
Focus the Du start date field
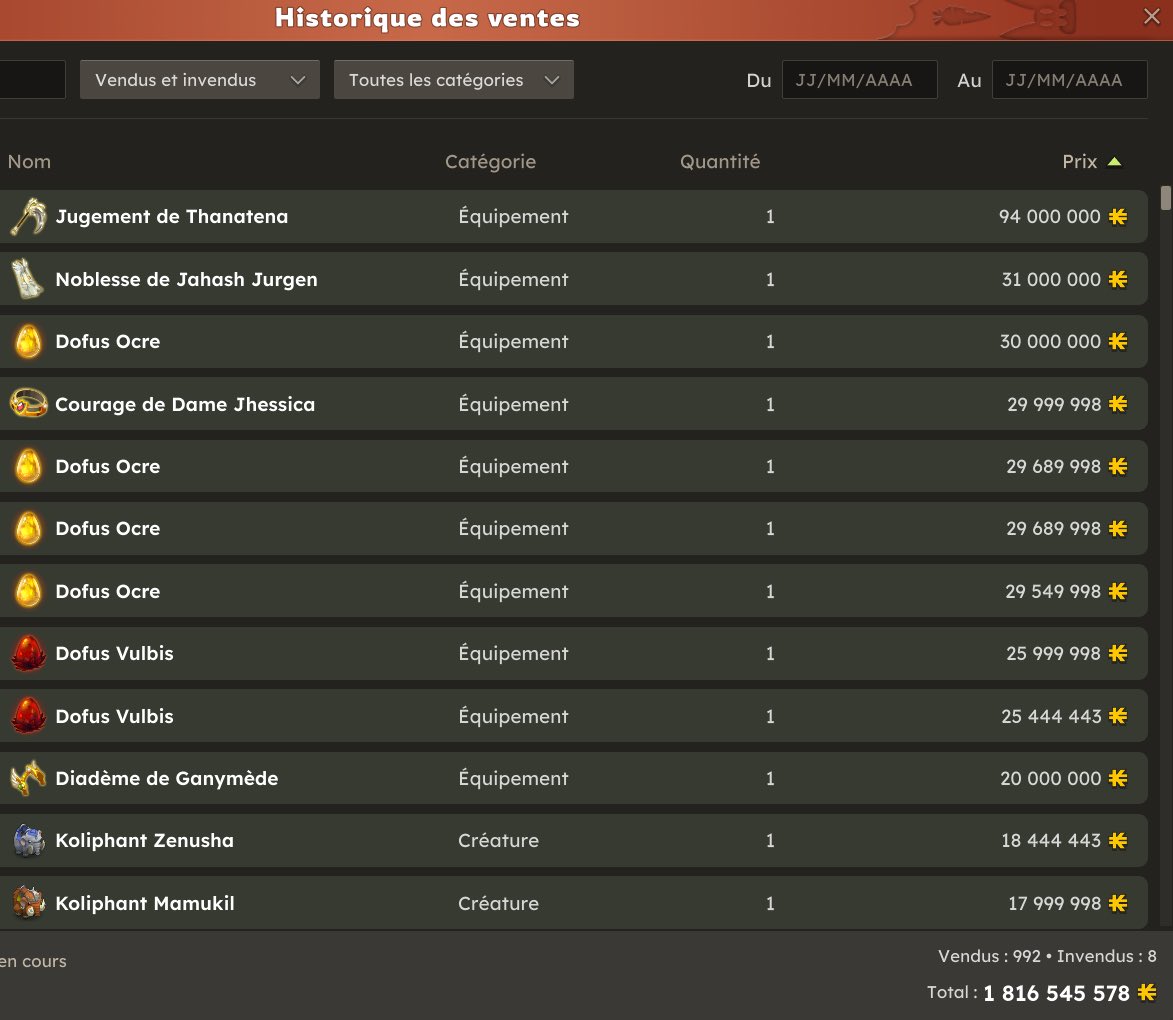[x=860, y=79]
